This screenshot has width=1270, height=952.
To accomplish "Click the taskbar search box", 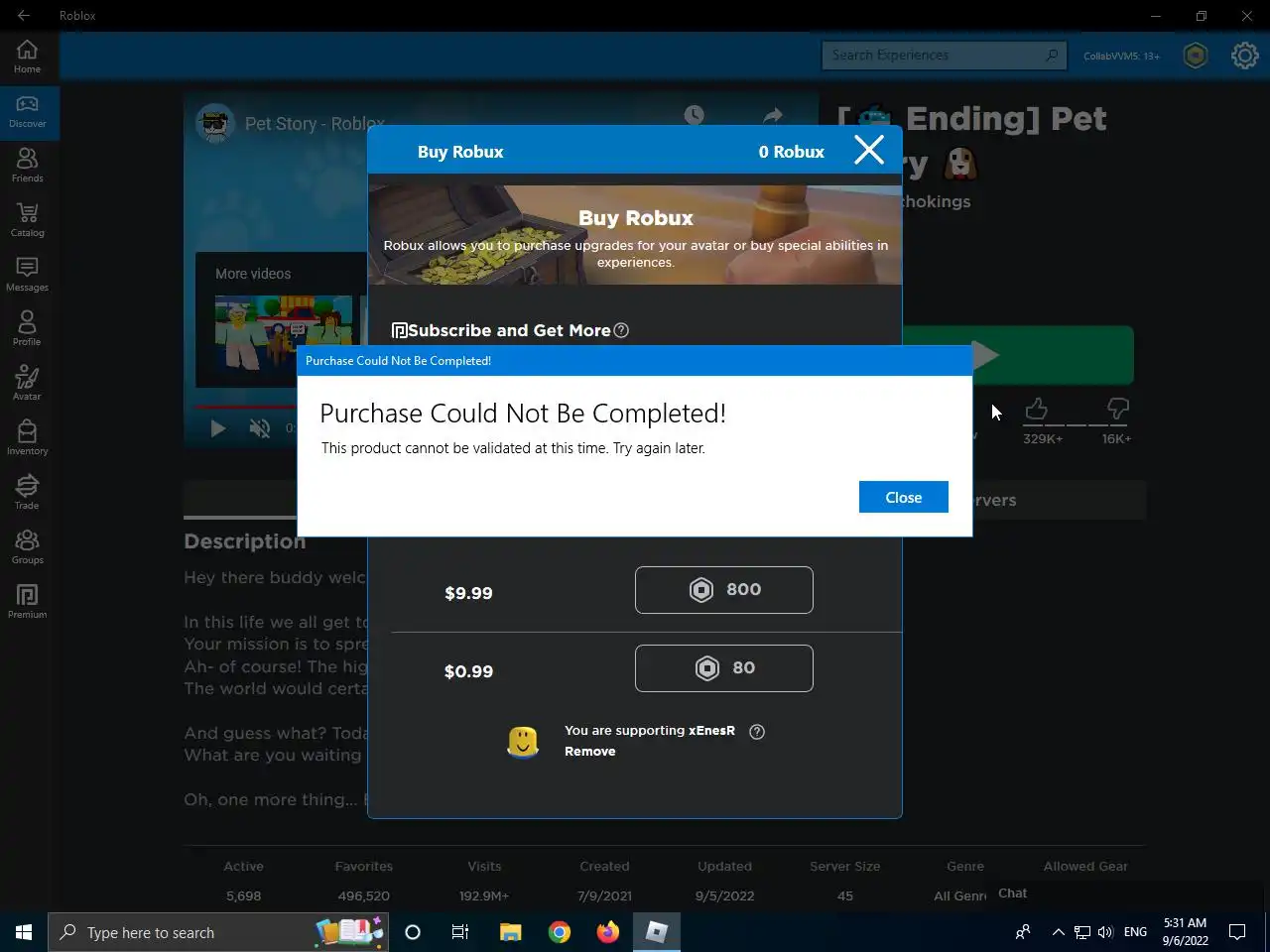I will (218, 932).
